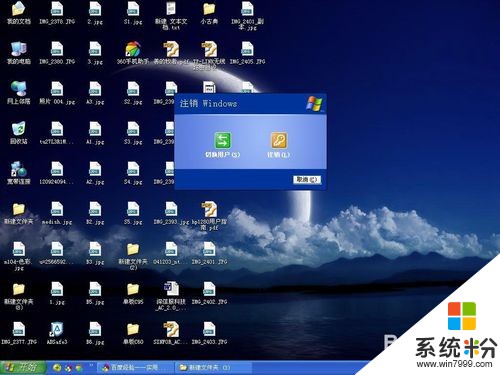The width and height of the screenshot is (500, 375).
Task: Select the IMG_2405.JPG file icon
Action: pos(247,49)
